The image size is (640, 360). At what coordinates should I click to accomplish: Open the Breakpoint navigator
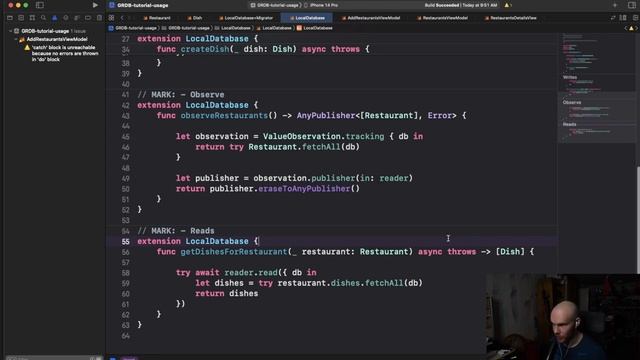88,18
